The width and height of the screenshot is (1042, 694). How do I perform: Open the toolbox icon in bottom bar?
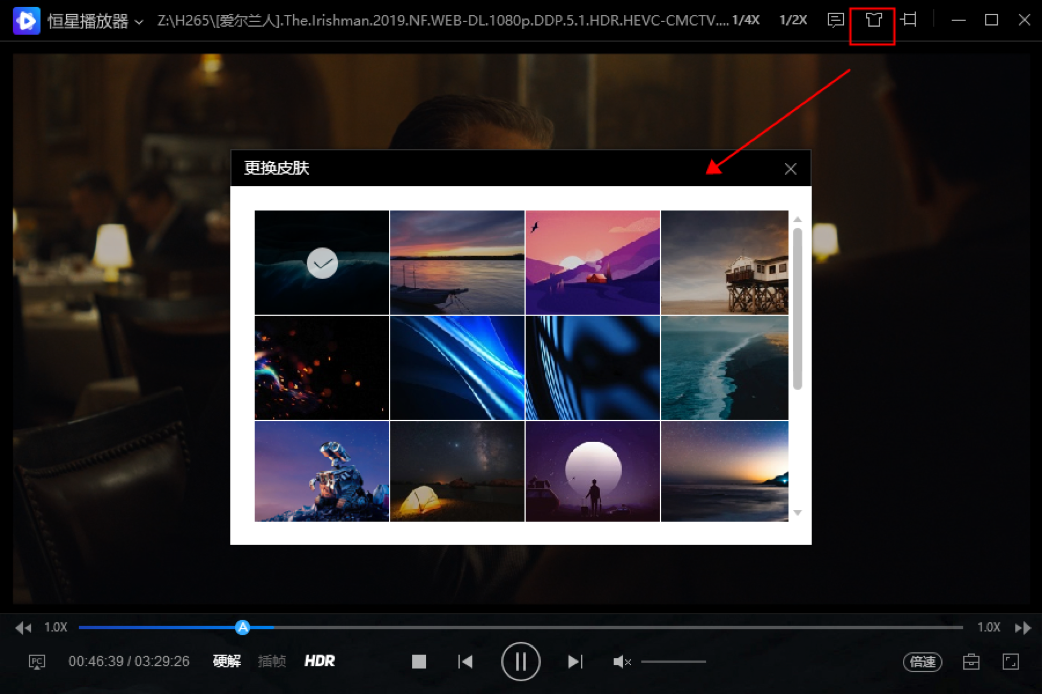tap(970, 661)
